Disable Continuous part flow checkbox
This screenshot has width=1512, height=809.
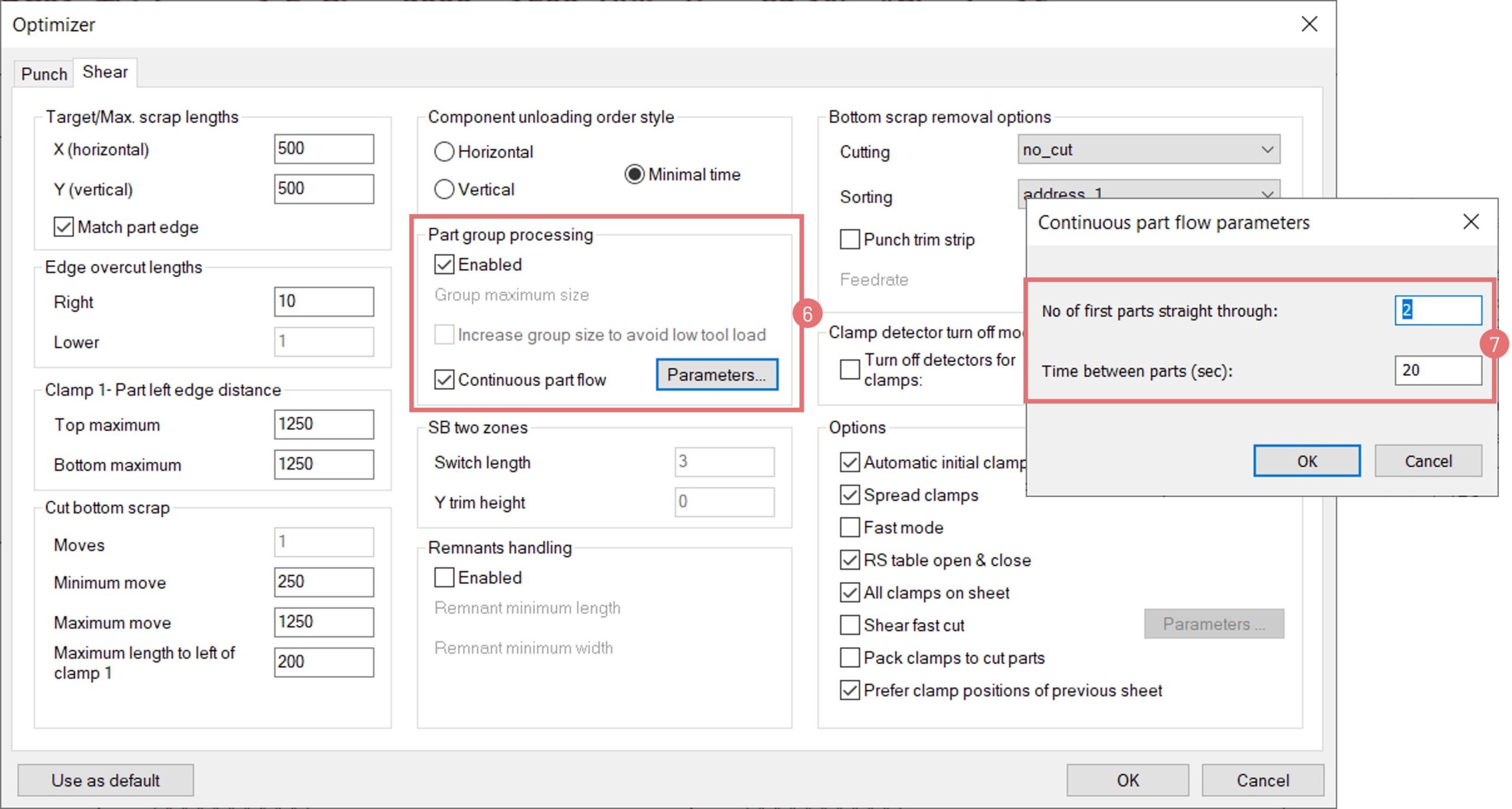(x=444, y=379)
